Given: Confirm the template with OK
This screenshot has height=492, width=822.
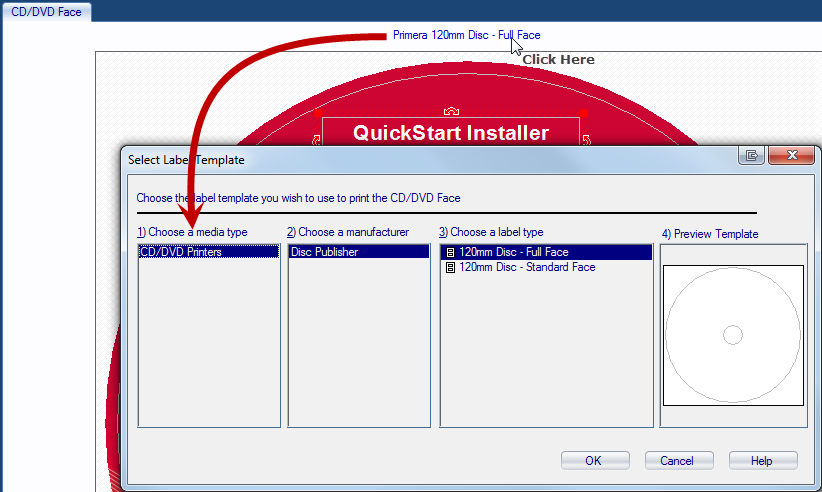Looking at the screenshot, I should pos(595,461).
